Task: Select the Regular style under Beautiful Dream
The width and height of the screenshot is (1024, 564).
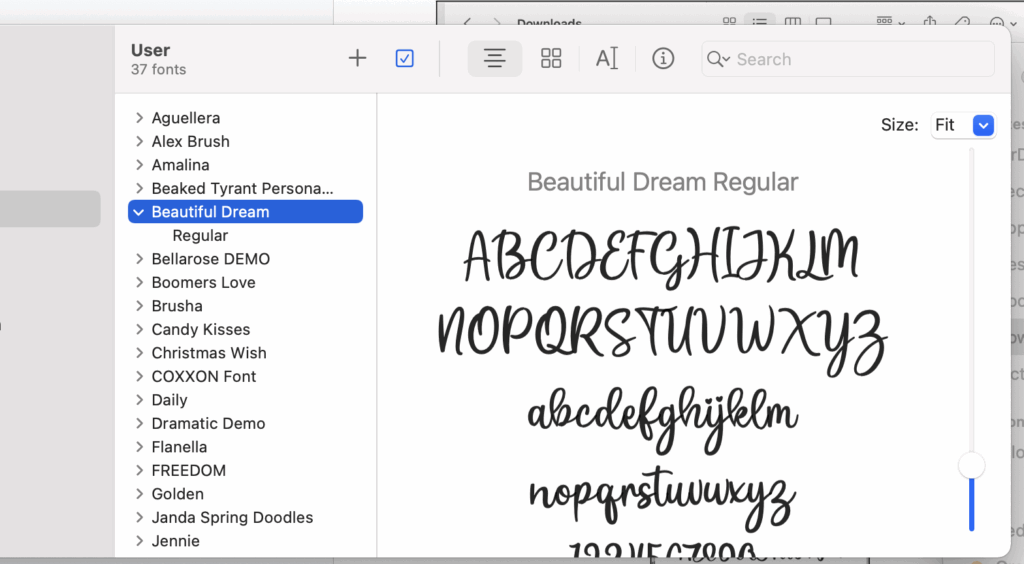Action: click(200, 236)
